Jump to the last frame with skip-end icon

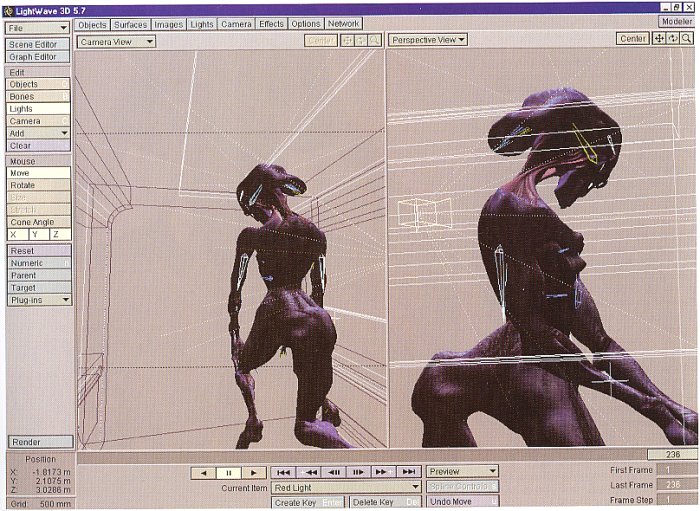408,472
